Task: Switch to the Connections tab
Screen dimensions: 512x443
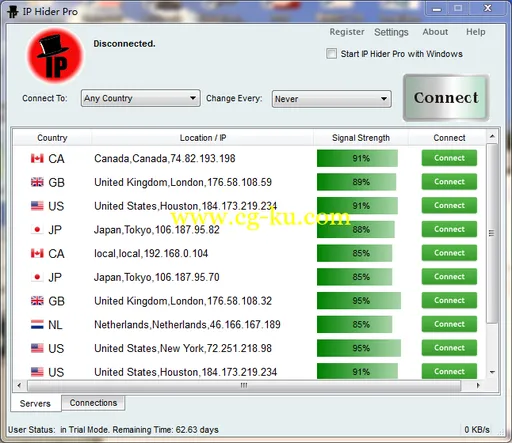Action: tap(93, 403)
